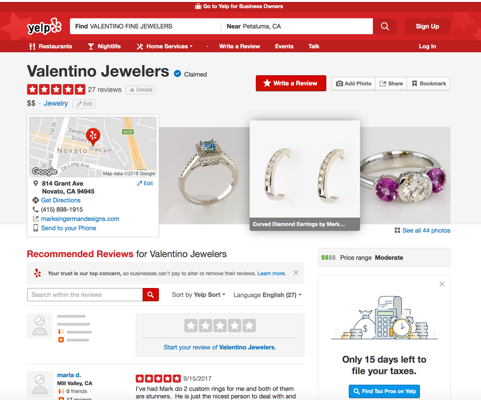Bookmark Valentino Jewelers

click(x=429, y=84)
